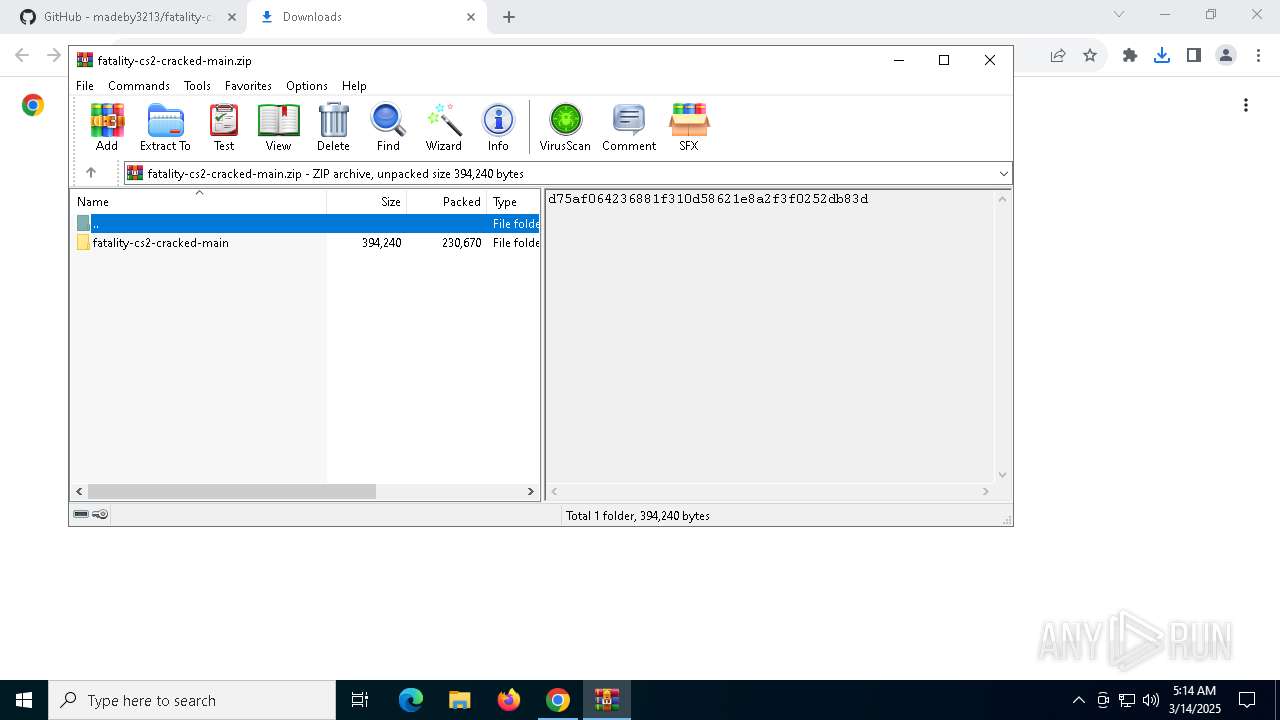Open the Options menu

(x=307, y=86)
